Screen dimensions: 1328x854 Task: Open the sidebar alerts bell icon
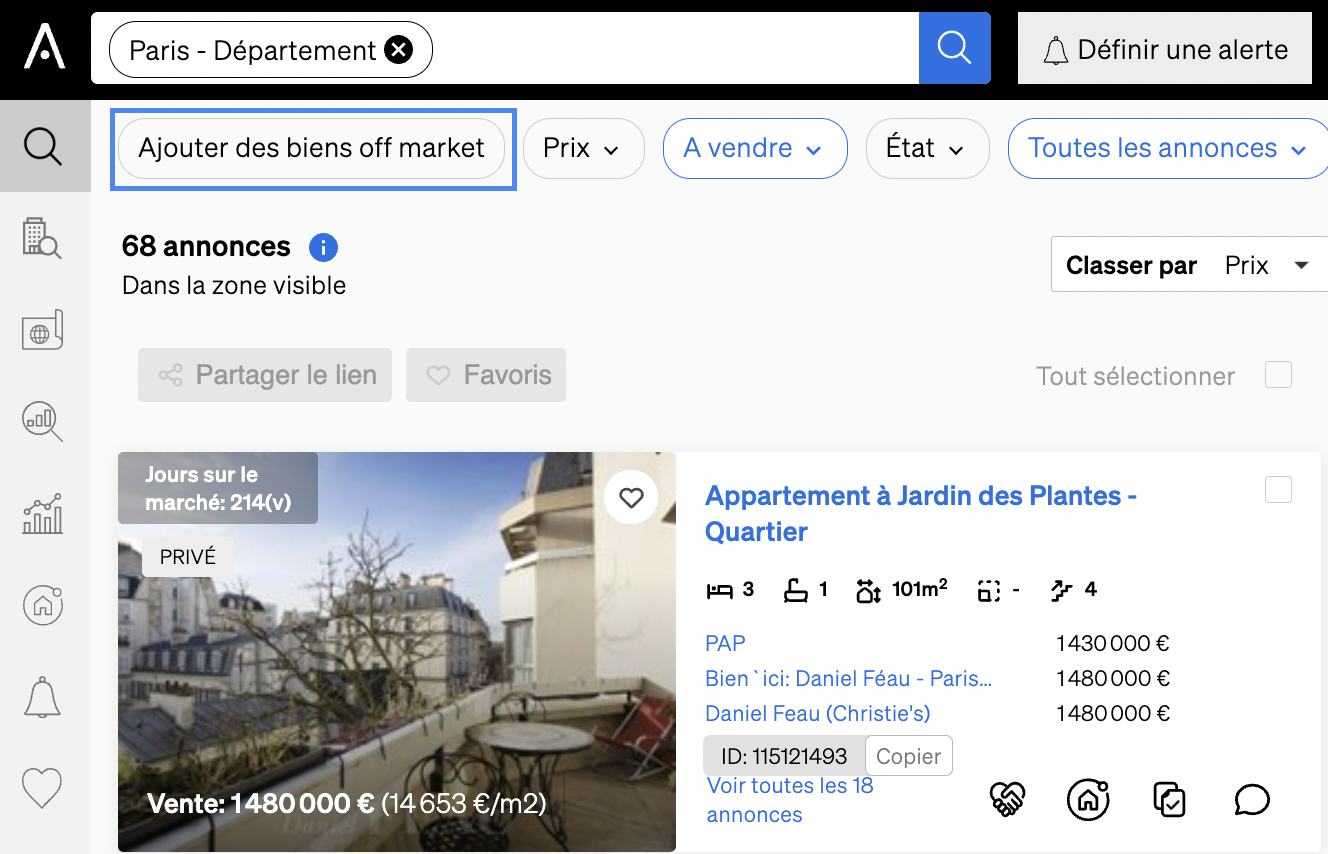(42, 697)
